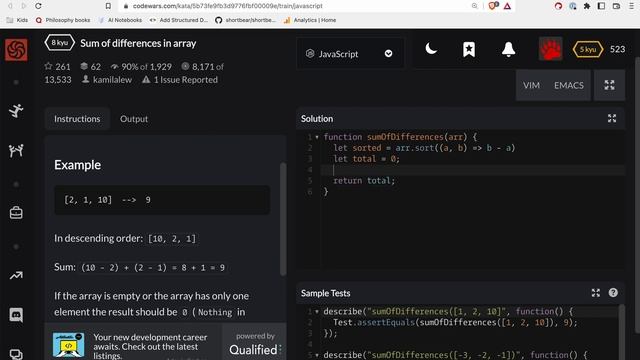Enable EMACS editor mode
The width and height of the screenshot is (640, 360).
569,85
